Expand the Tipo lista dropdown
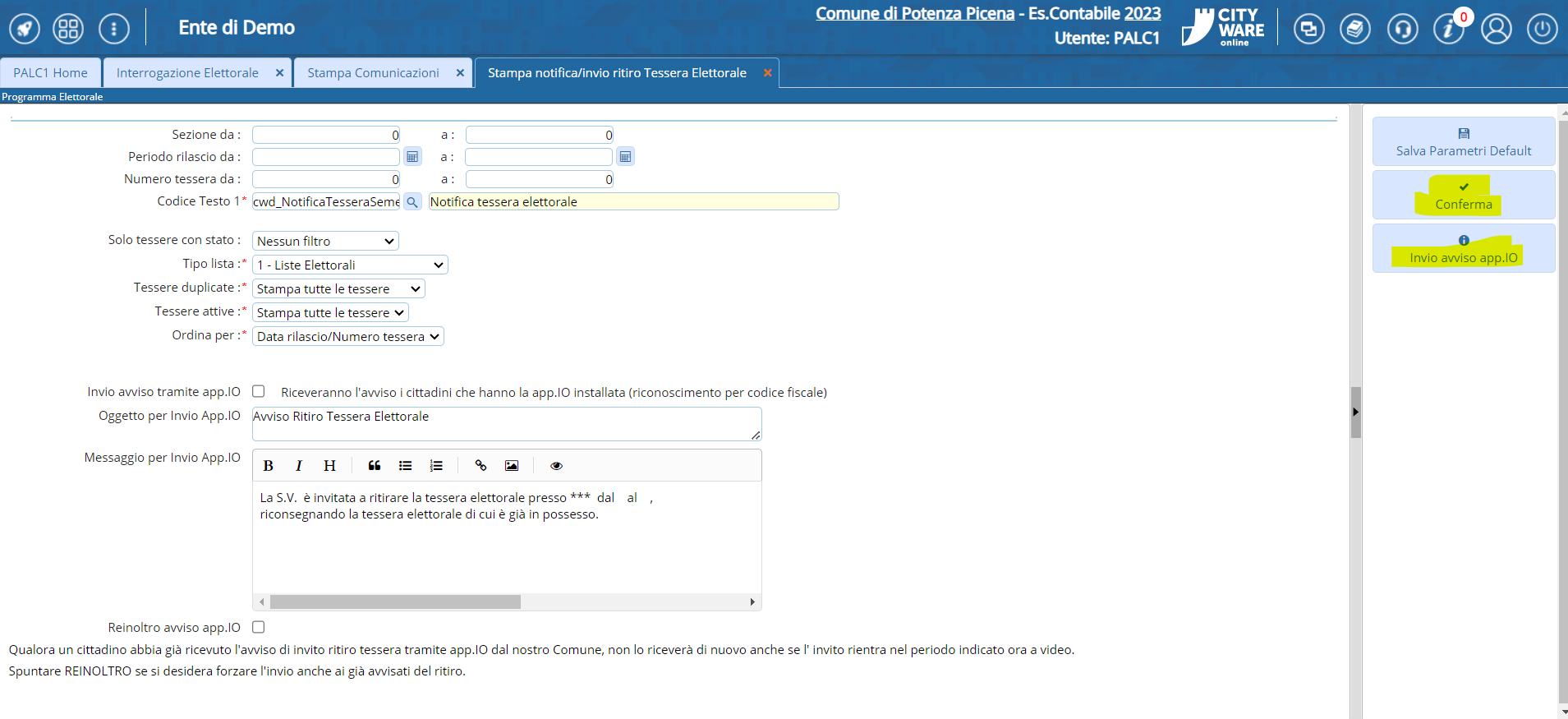 (x=350, y=265)
